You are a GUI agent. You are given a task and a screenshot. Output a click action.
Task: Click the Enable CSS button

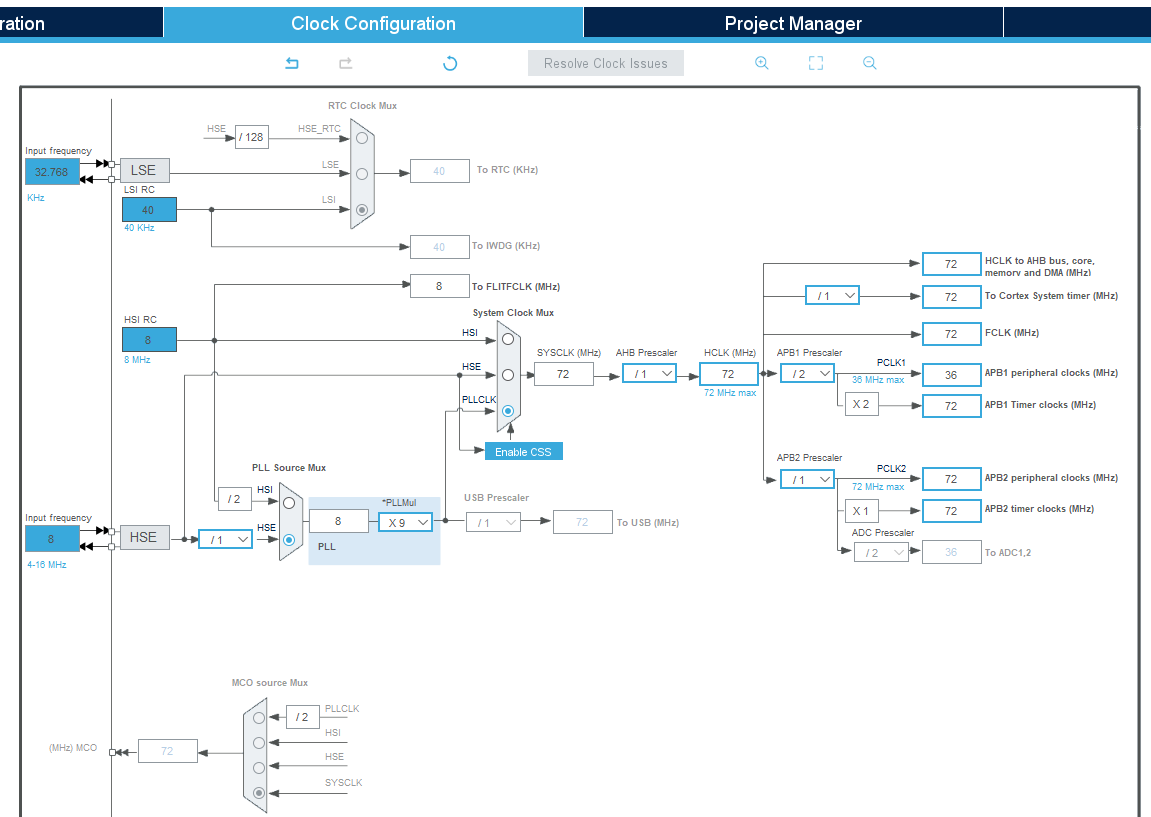point(523,451)
